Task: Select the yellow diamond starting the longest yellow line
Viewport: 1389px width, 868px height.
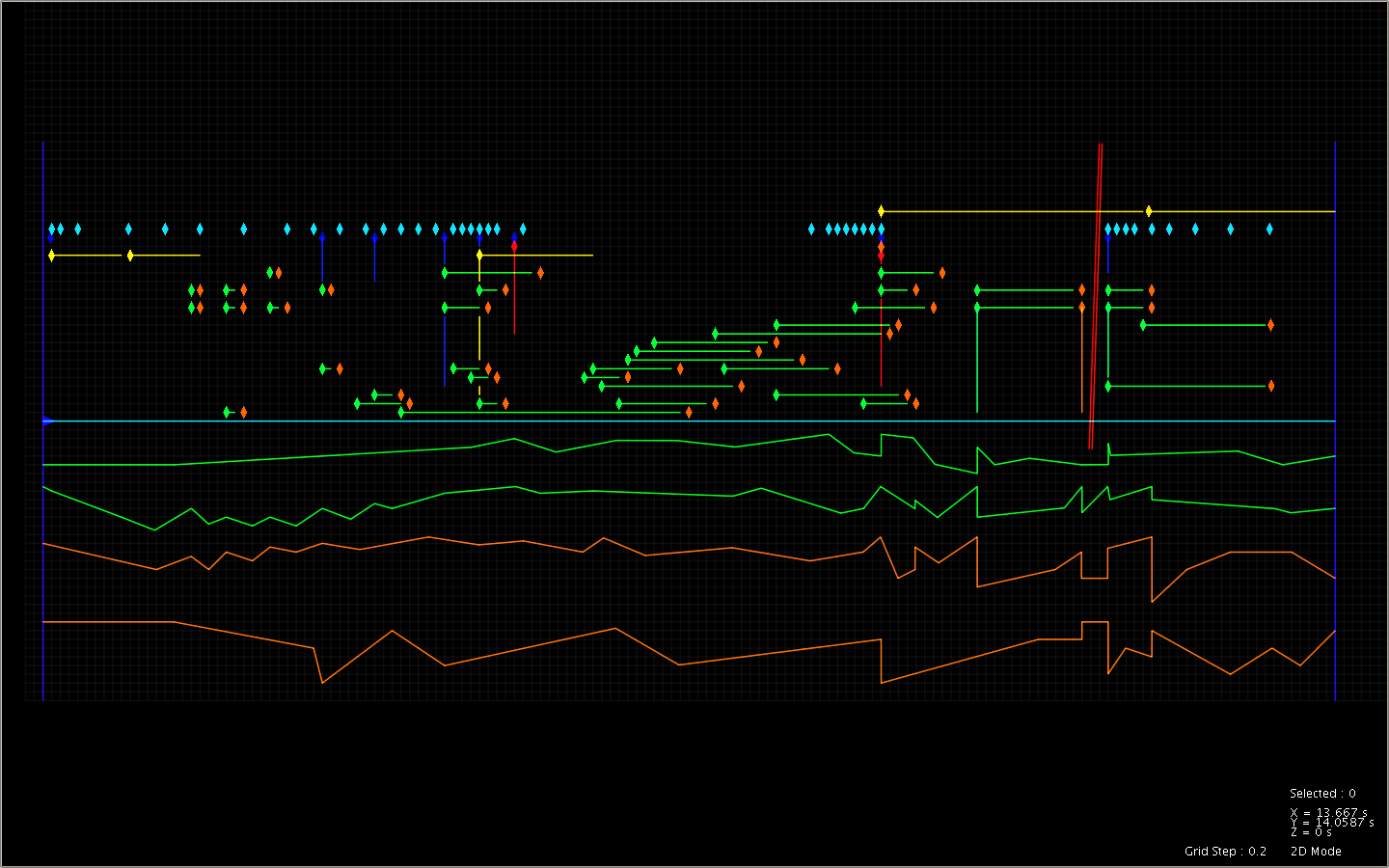Action: [881, 211]
